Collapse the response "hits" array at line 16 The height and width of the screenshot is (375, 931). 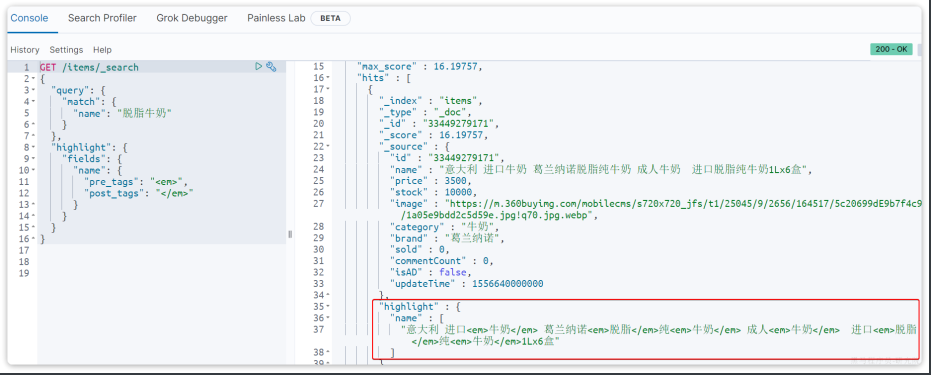[328, 78]
